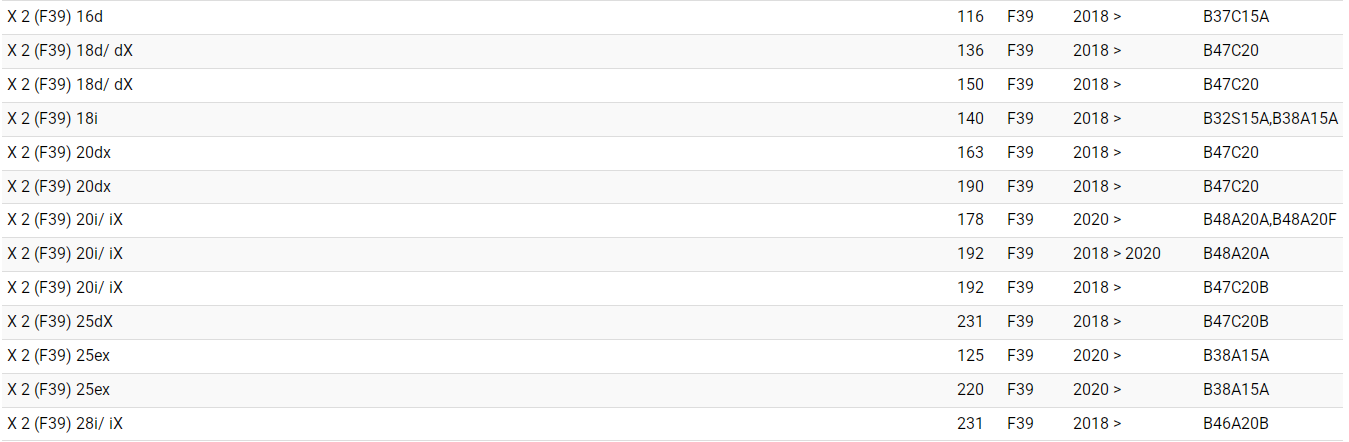Select the X 2 (F39) 18i model name
This screenshot has height=442, width=1349.
(52, 119)
